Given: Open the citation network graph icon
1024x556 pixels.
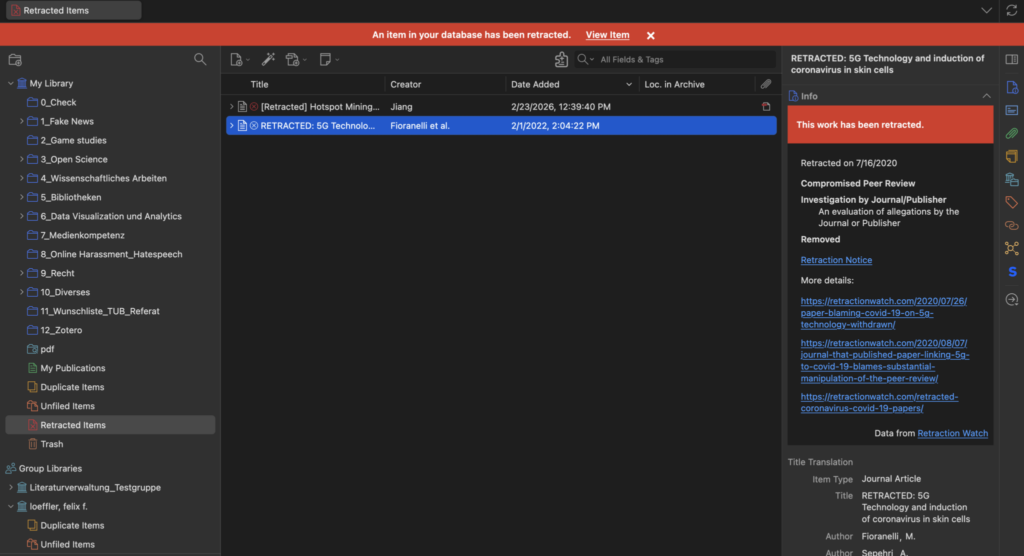Looking at the screenshot, I should click(x=1012, y=248).
